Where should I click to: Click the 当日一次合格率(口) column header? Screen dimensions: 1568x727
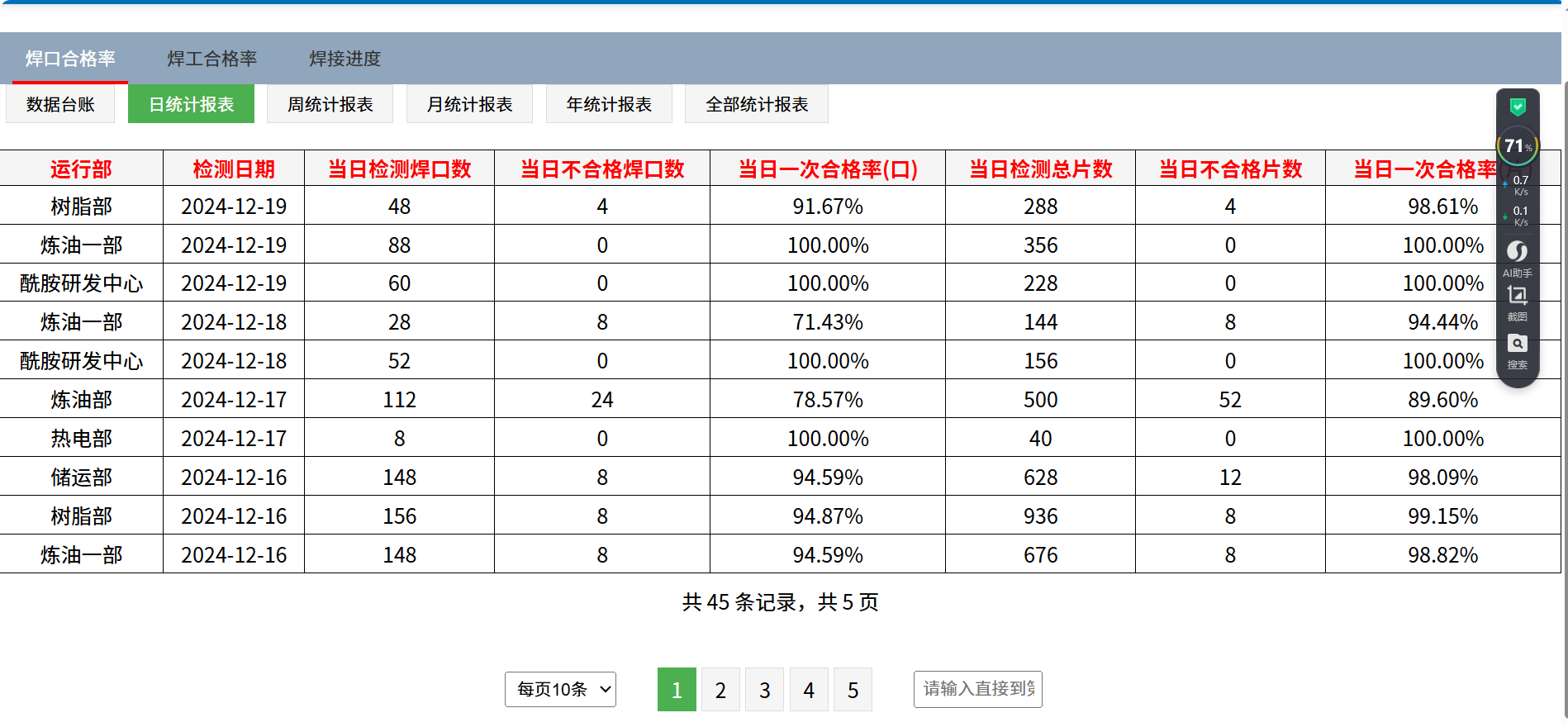click(x=828, y=169)
